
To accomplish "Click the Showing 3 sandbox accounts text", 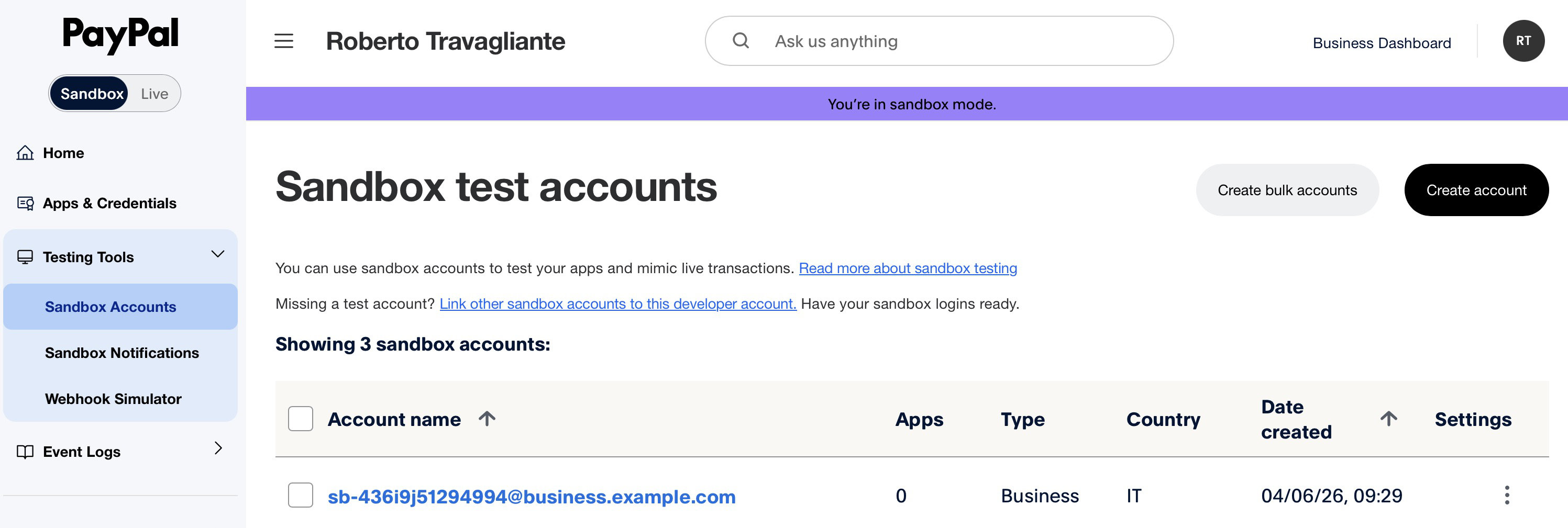I will pos(413,344).
